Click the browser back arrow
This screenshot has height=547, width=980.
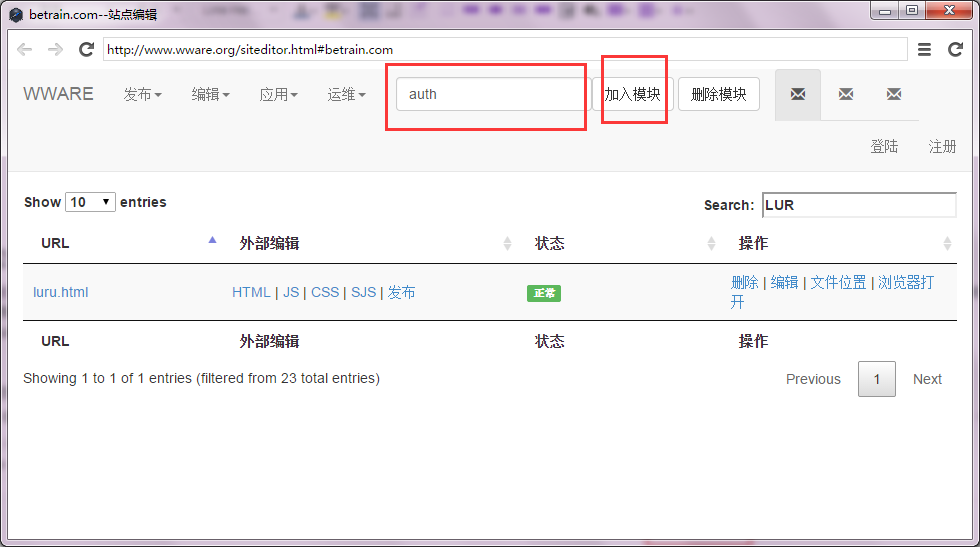click(24, 49)
